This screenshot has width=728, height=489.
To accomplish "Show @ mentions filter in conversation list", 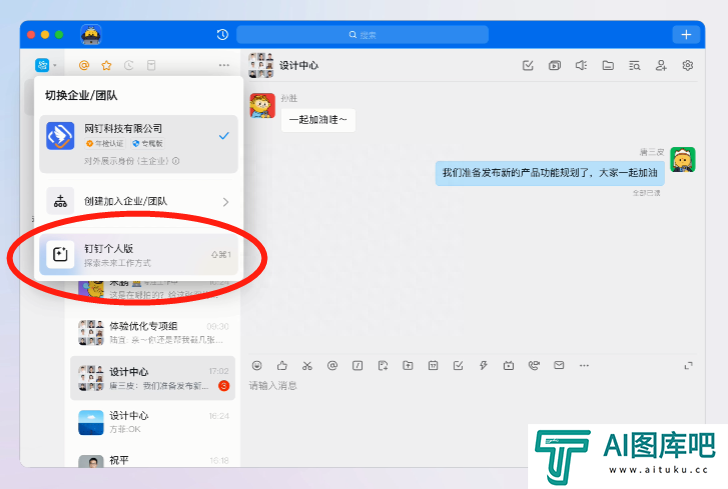I will pyautogui.click(x=84, y=65).
